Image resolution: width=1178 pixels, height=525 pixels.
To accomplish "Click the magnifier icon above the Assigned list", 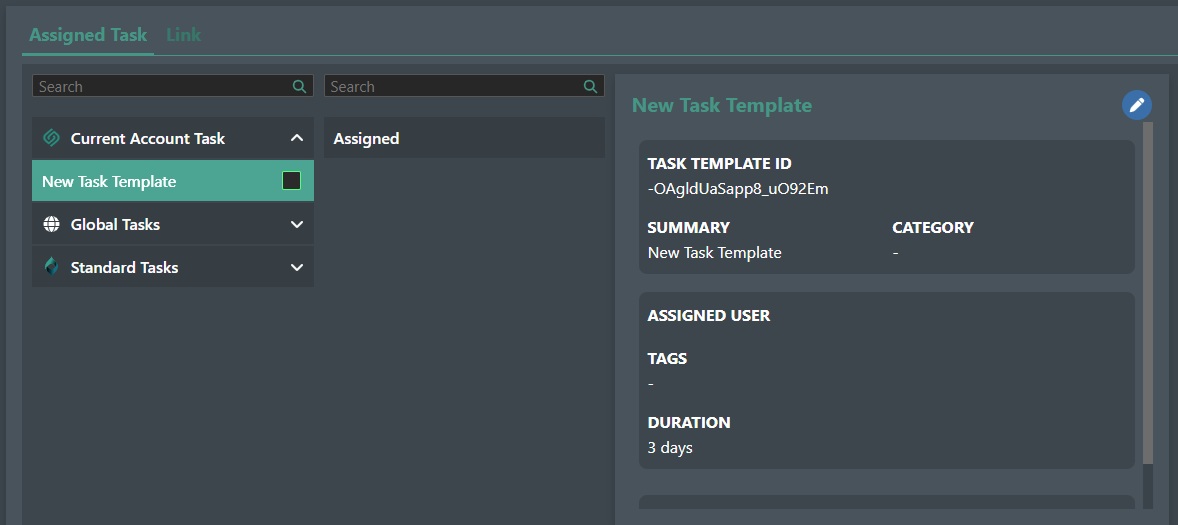I will tap(591, 86).
